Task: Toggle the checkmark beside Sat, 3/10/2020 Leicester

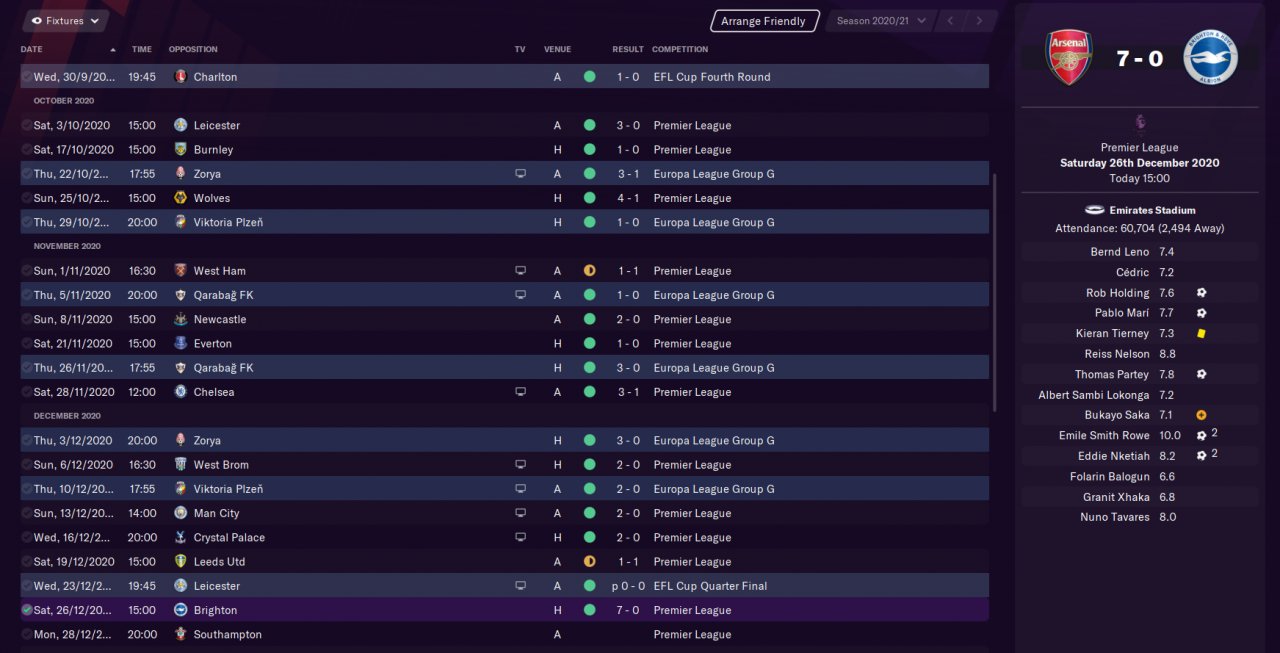Action: point(26,125)
